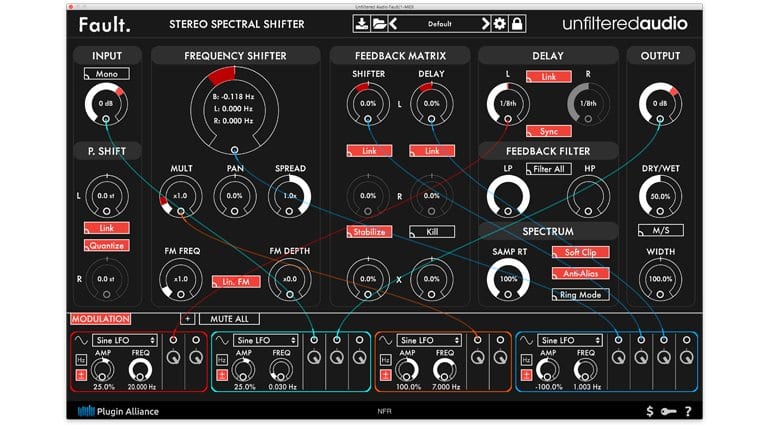Screen dimensions: 770x425
Task: Toggle the Hz button in the 7.000 Hz modulator
Action: [385, 360]
